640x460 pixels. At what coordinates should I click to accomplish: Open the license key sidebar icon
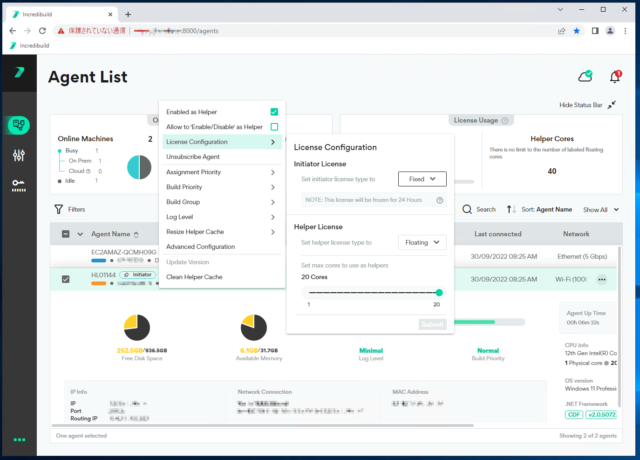(19, 184)
